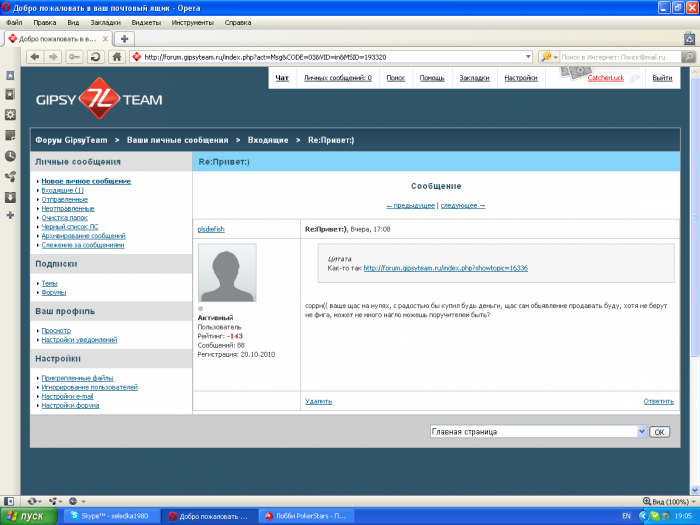The image size is (700, 525).
Task: Click the GipsyTeam logo
Action: [x=99, y=99]
